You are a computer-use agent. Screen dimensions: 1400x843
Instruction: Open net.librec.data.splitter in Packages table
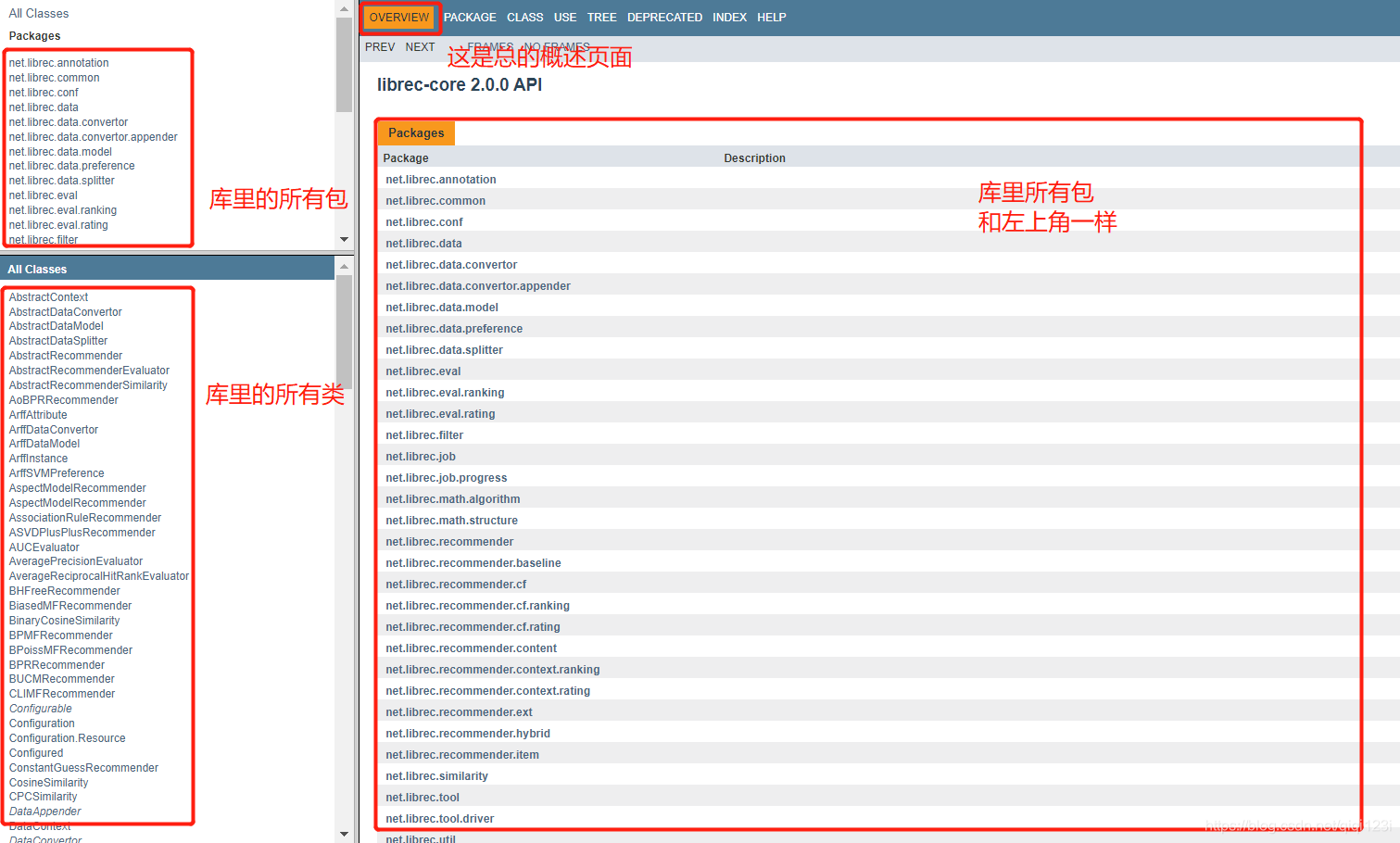445,350
